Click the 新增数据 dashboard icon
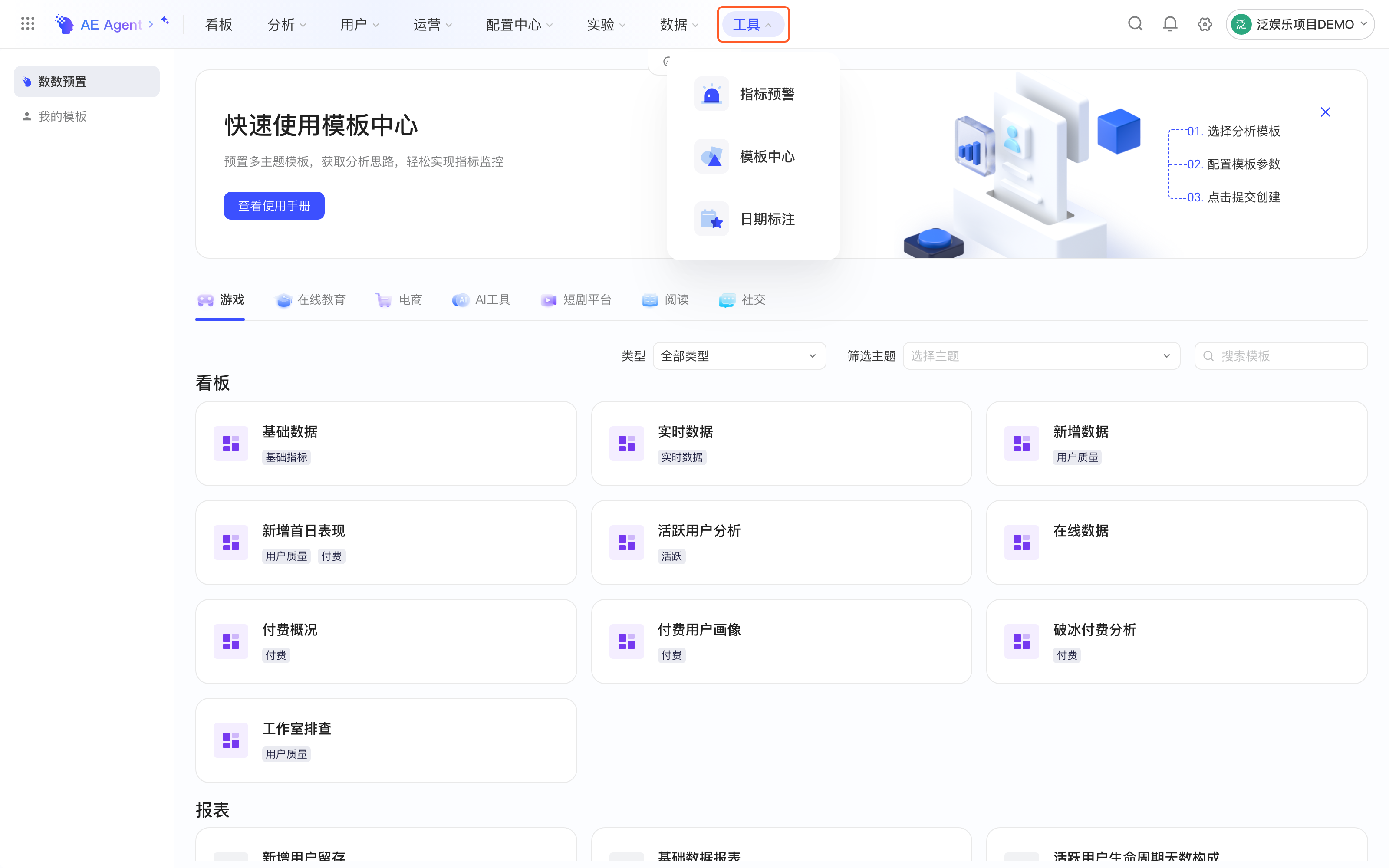The image size is (1389, 868). click(x=1021, y=443)
